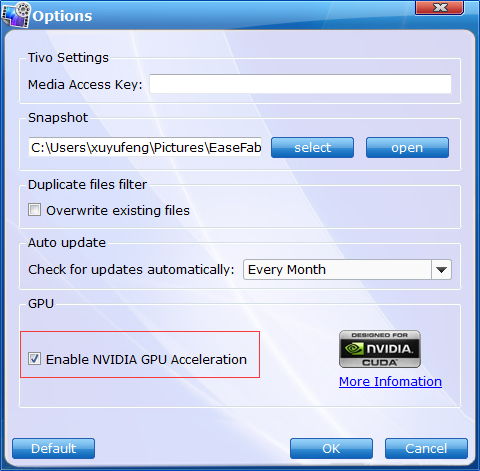Open the update frequency dropdown arrow
Image resolution: width=480 pixels, height=471 pixels.
441,269
